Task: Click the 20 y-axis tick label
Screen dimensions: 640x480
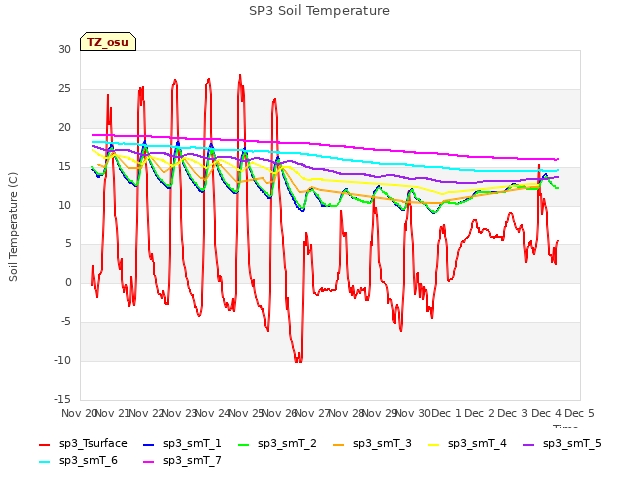Action: click(x=64, y=128)
